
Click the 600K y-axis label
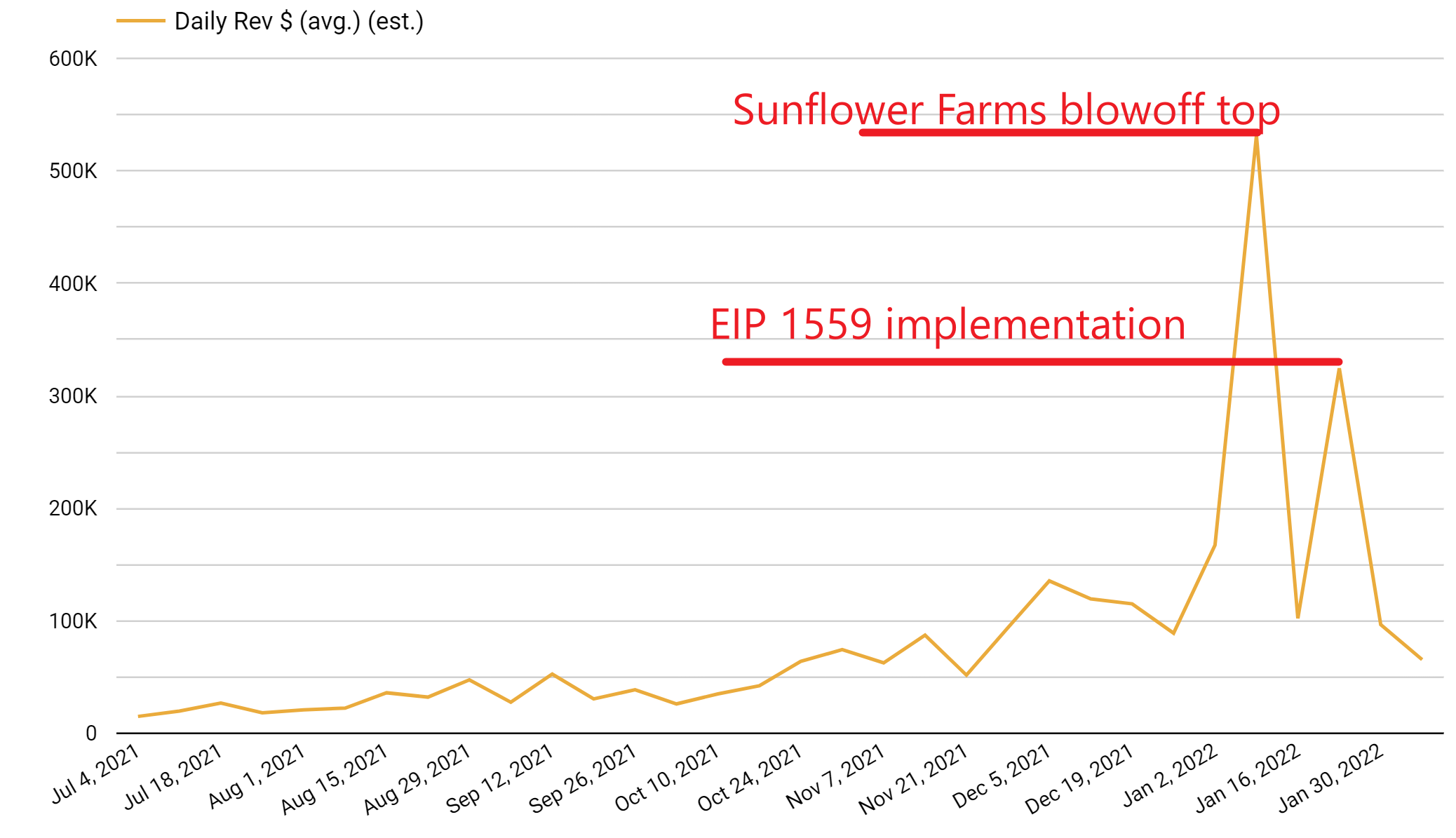pos(73,59)
